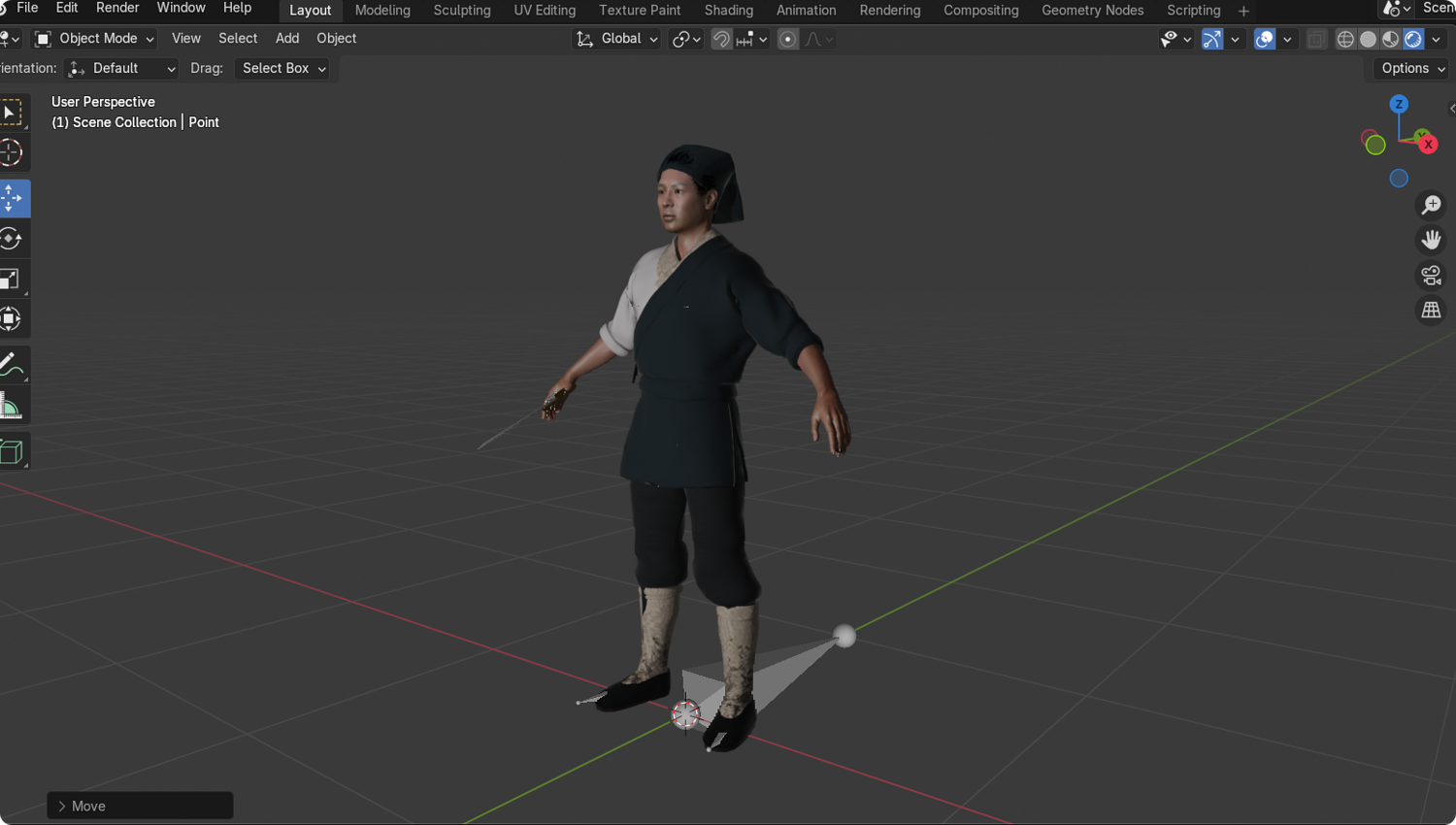This screenshot has width=1456, height=825.
Task: Open the Edit menu
Action: coord(67,8)
